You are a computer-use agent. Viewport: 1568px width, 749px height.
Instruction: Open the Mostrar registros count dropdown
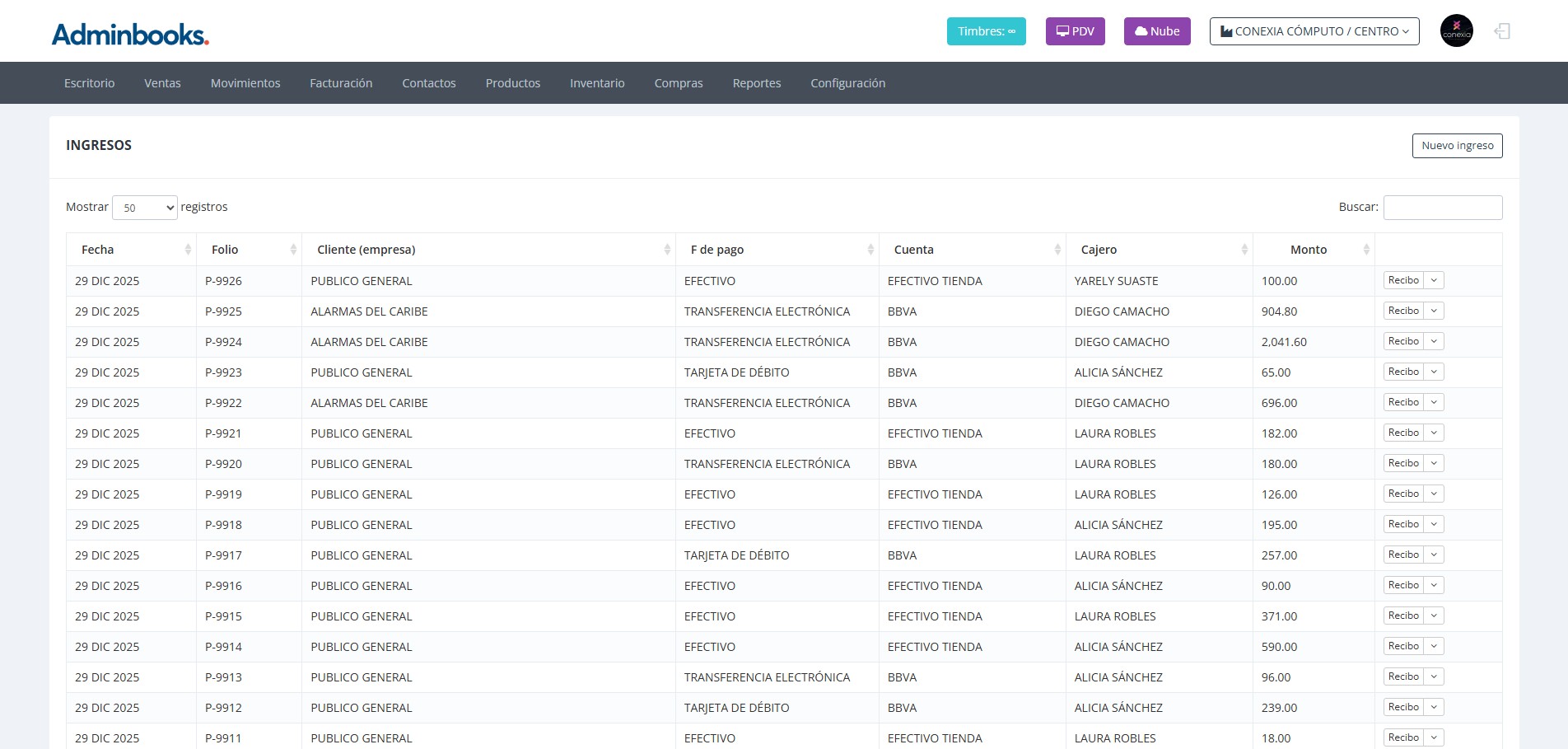tap(145, 208)
